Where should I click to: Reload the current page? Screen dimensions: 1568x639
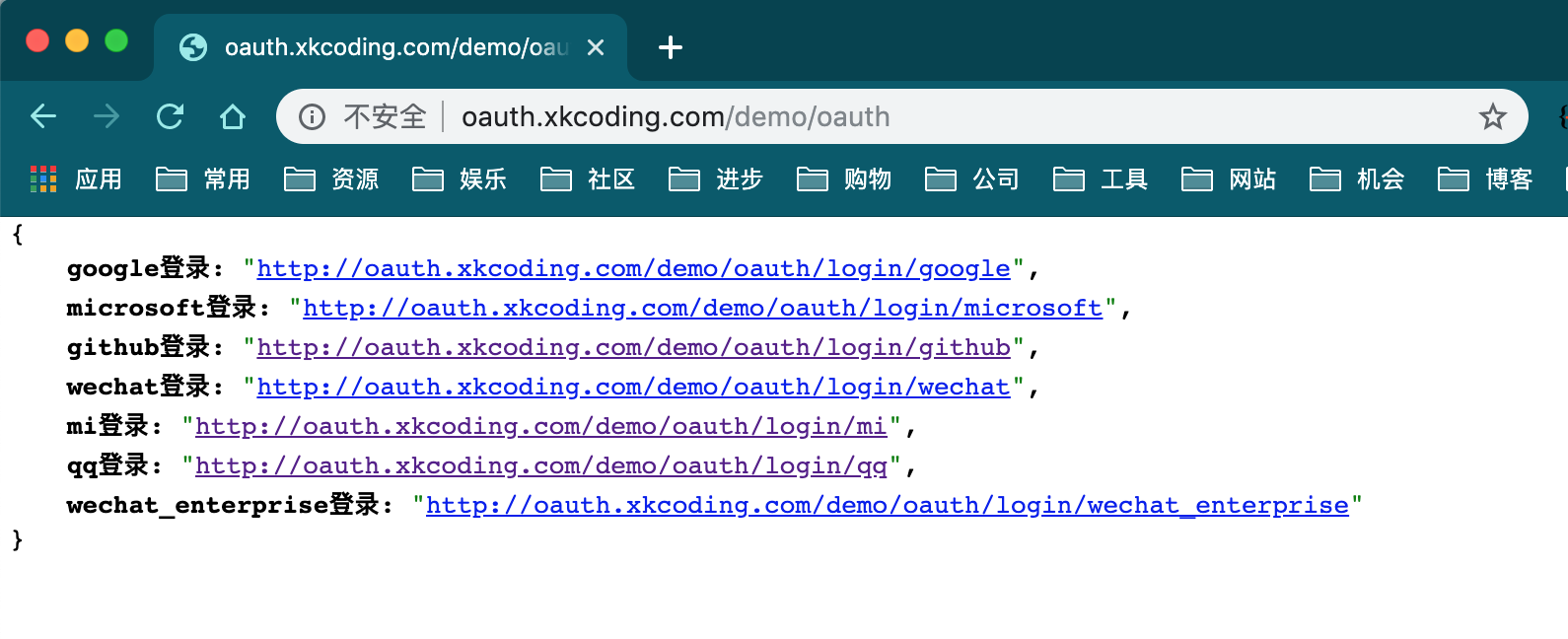point(170,116)
